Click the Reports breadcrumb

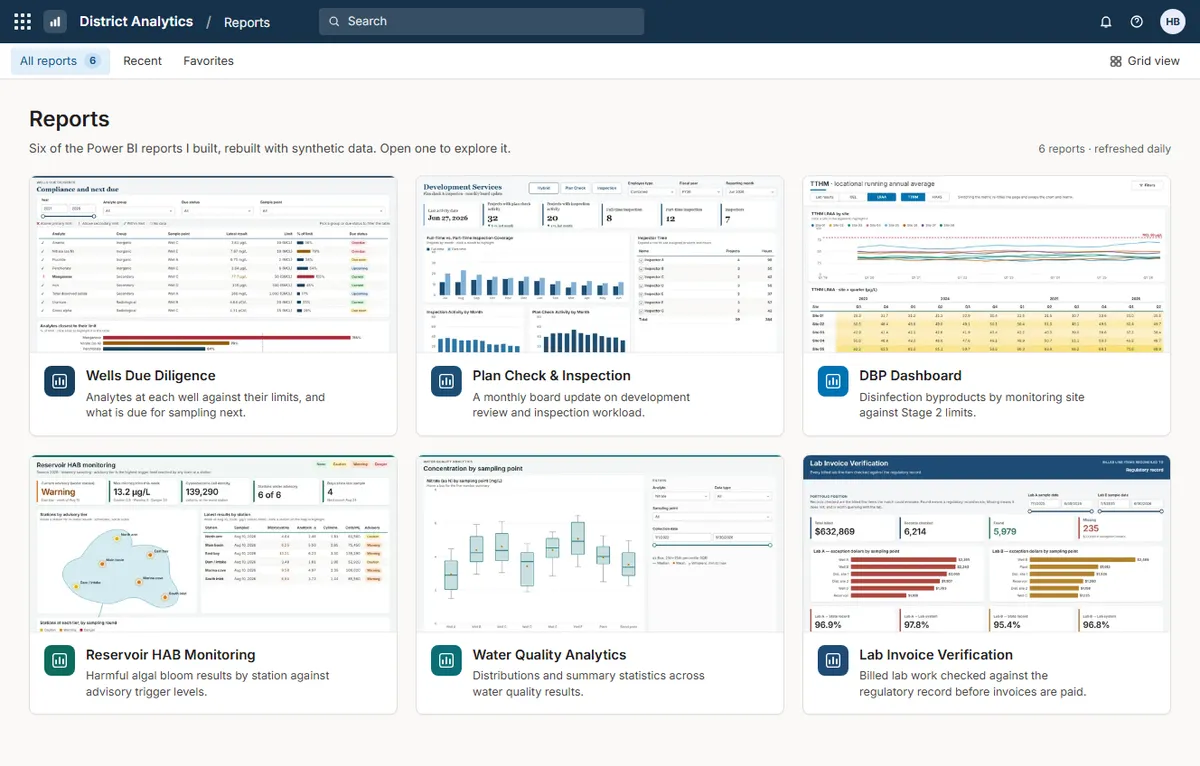click(x=247, y=22)
